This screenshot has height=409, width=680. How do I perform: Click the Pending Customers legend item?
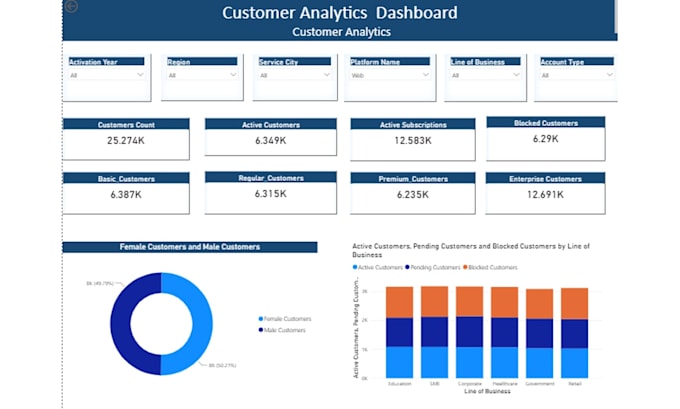coord(432,267)
